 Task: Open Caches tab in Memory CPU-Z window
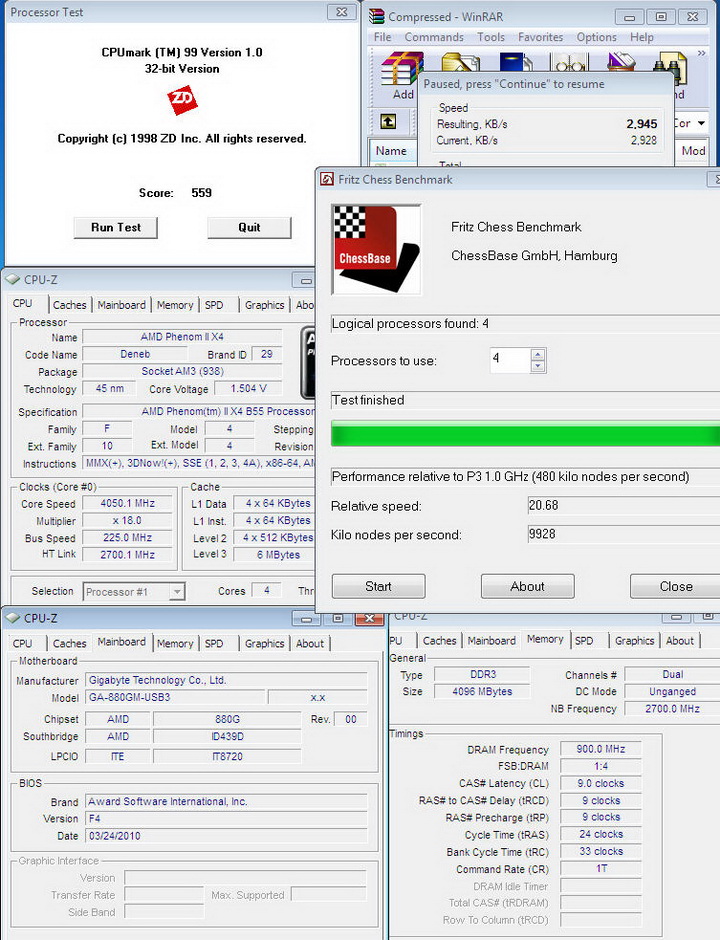(439, 640)
